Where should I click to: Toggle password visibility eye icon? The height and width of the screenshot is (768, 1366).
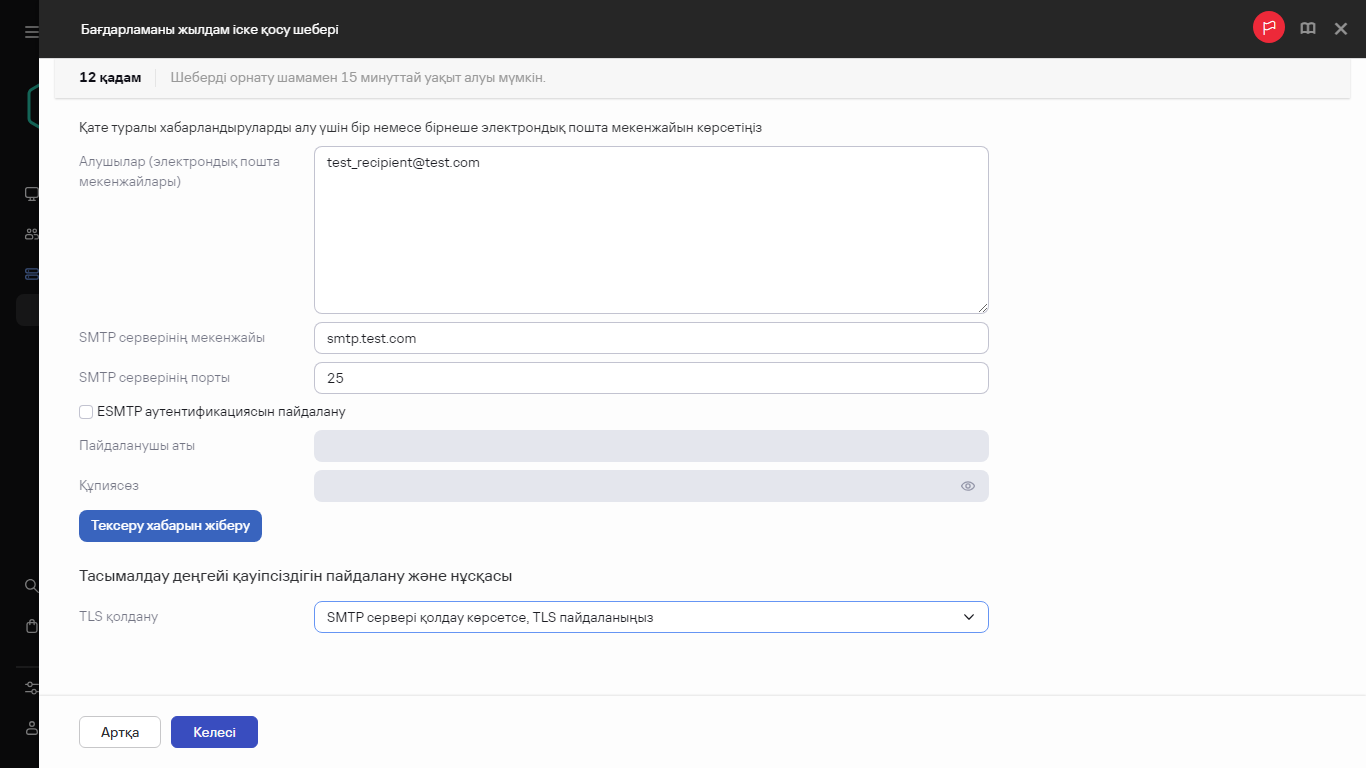pos(967,486)
